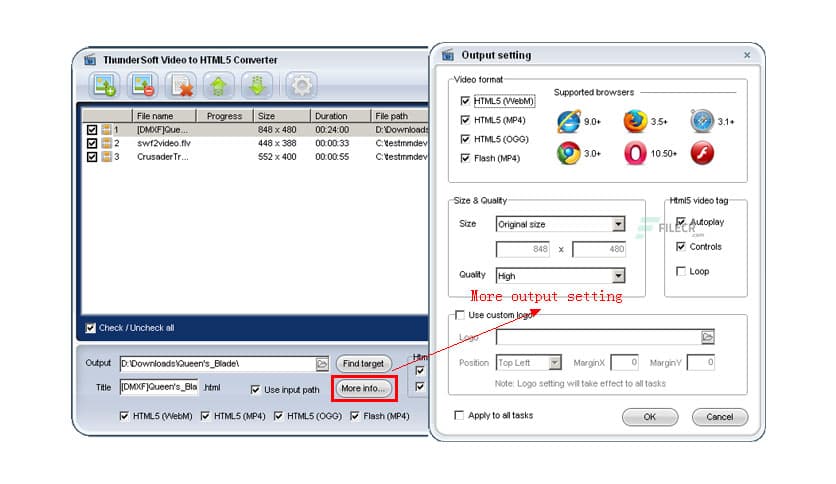The width and height of the screenshot is (836, 484).
Task: Sort by File name column header
Action: point(164,116)
